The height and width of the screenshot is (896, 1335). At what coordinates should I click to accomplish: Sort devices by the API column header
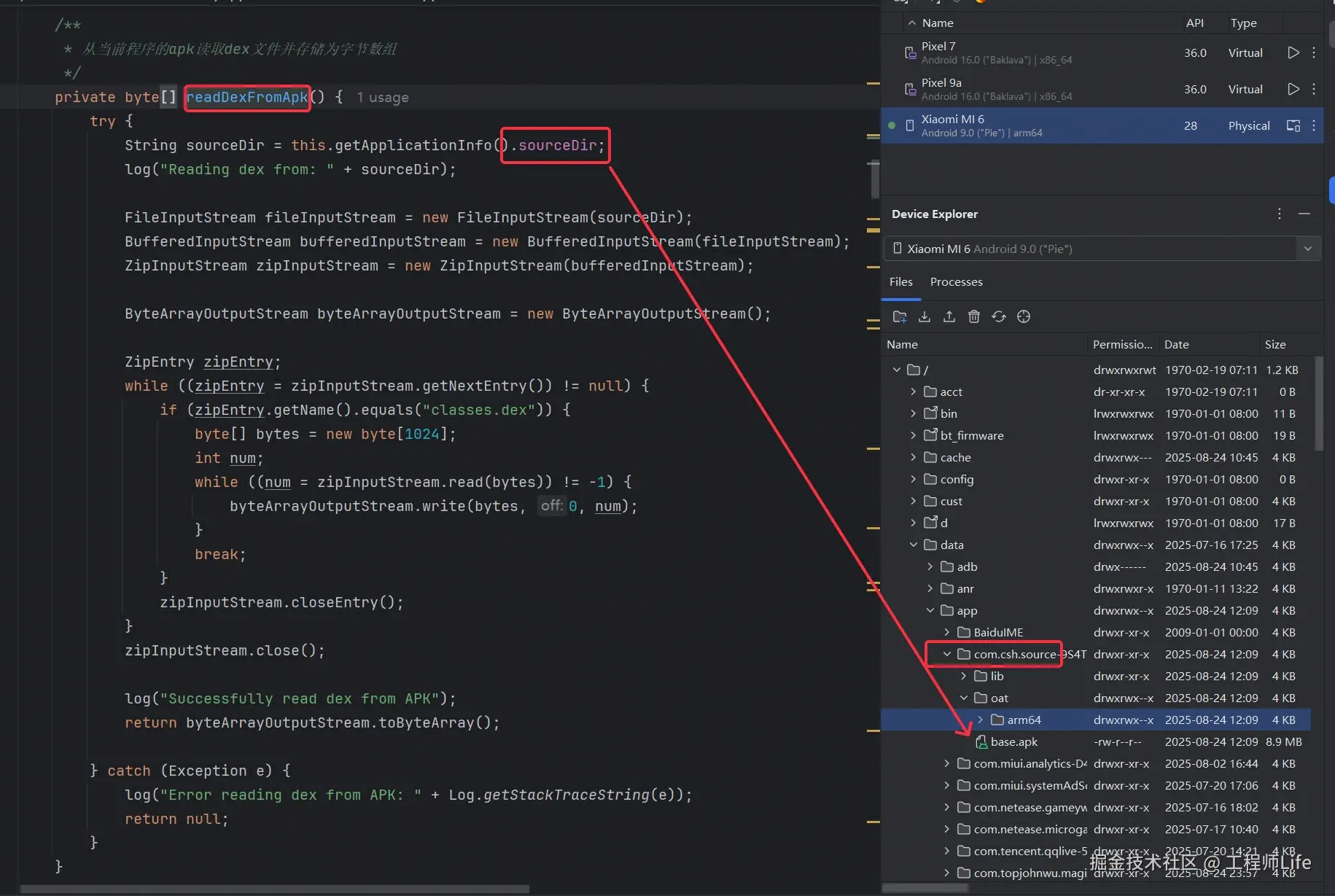[x=1195, y=23]
